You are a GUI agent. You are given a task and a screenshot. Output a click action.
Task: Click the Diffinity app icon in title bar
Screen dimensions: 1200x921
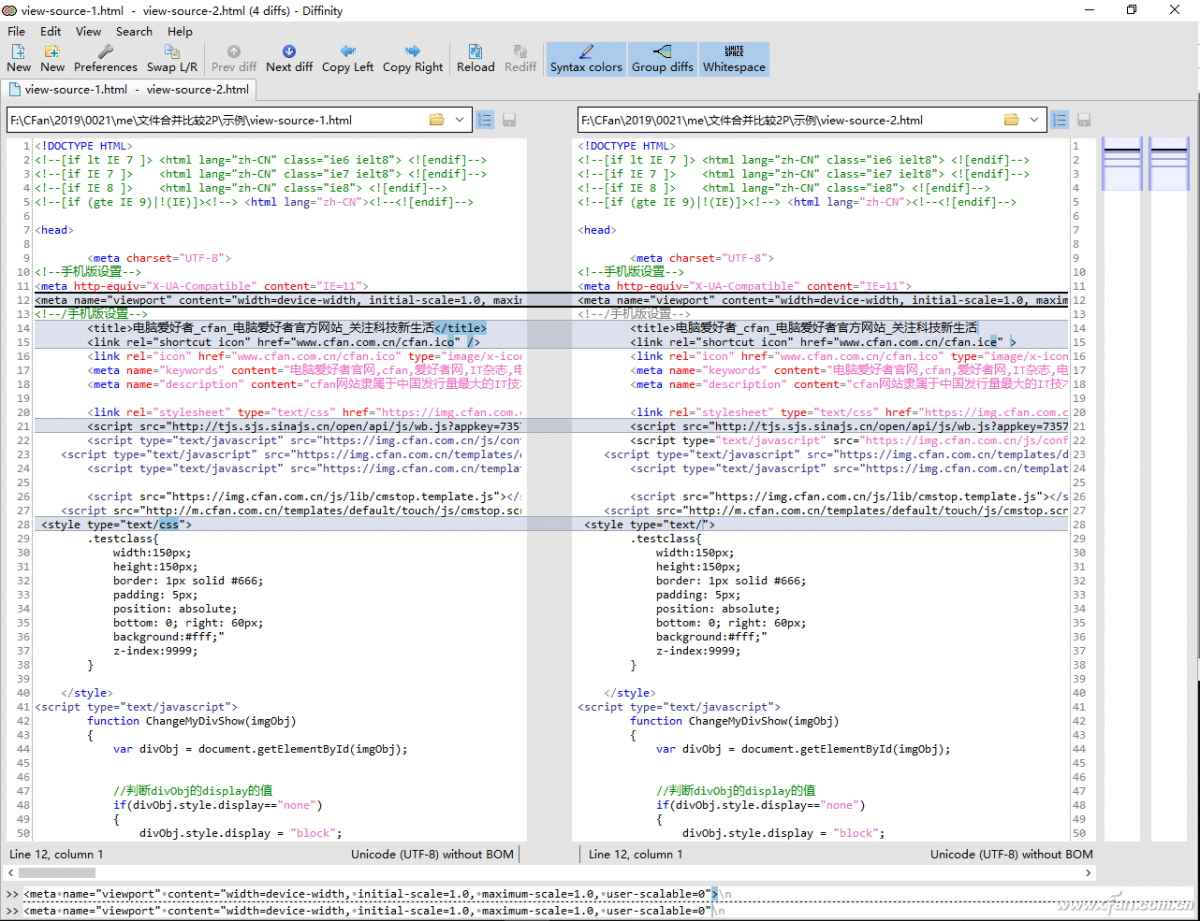pyautogui.click(x=11, y=9)
